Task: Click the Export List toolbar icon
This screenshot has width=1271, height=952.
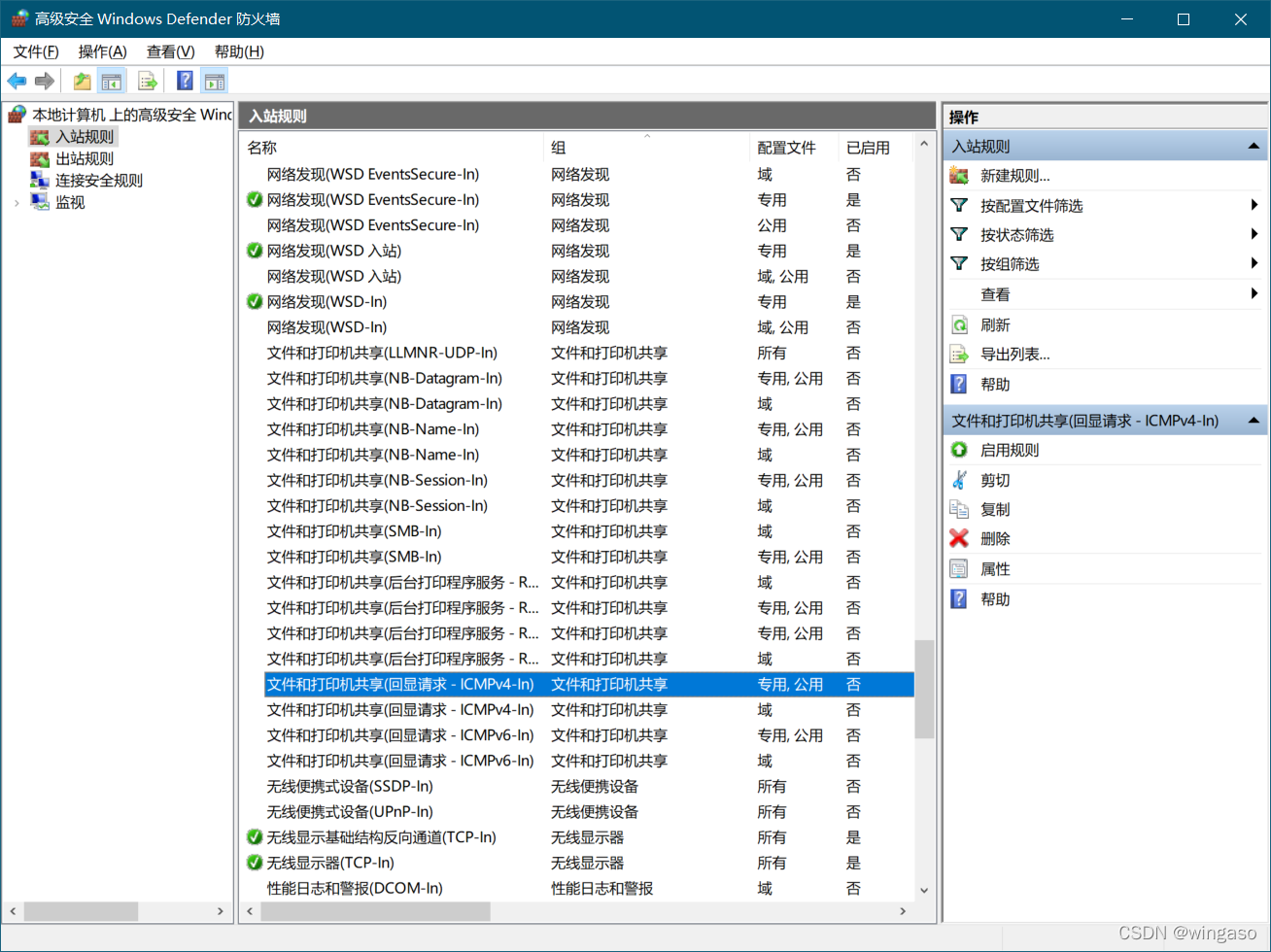Action: click(x=148, y=82)
